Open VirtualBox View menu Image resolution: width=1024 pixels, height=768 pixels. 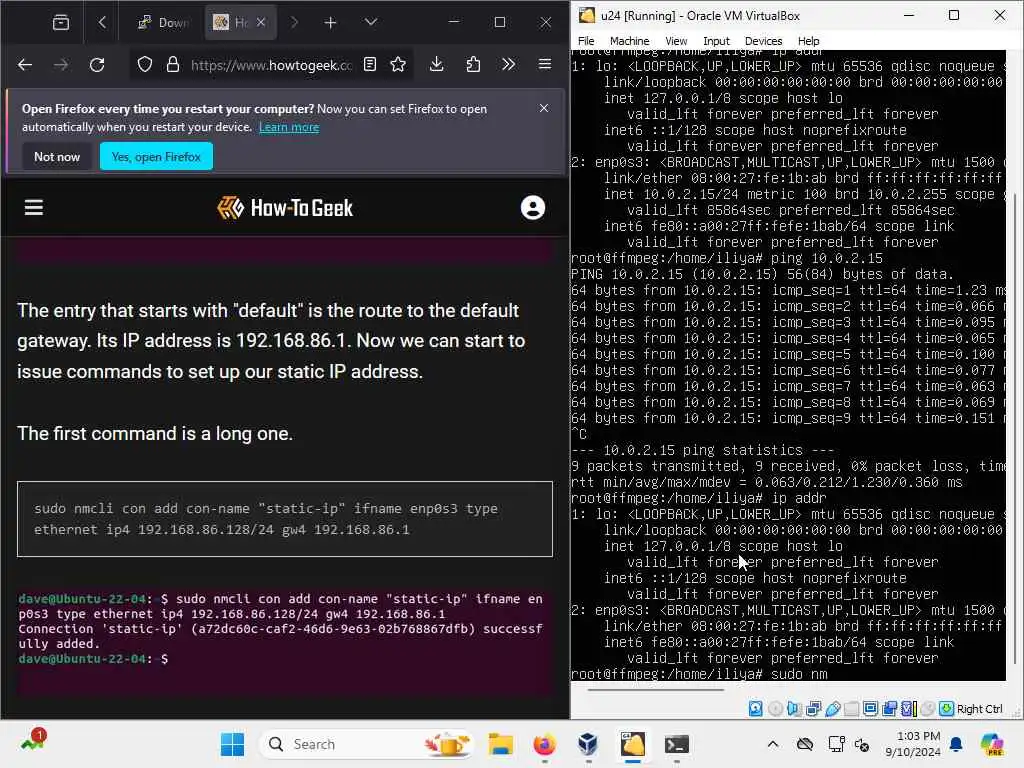tap(676, 40)
